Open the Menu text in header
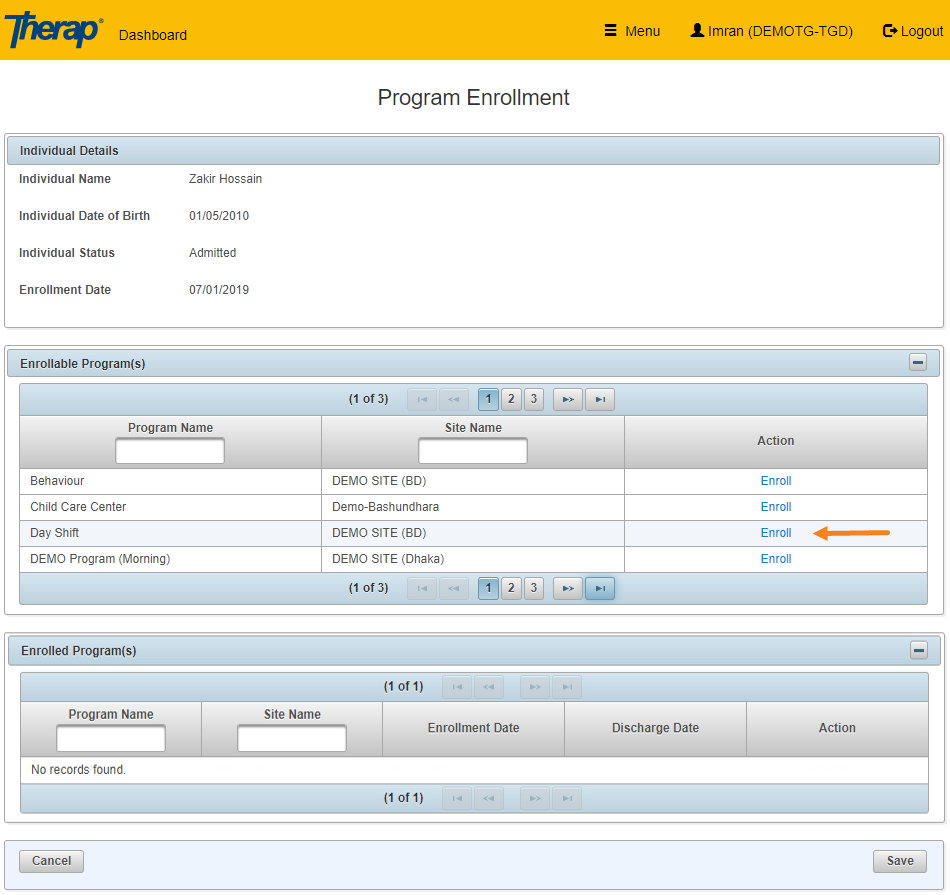 click(x=643, y=31)
